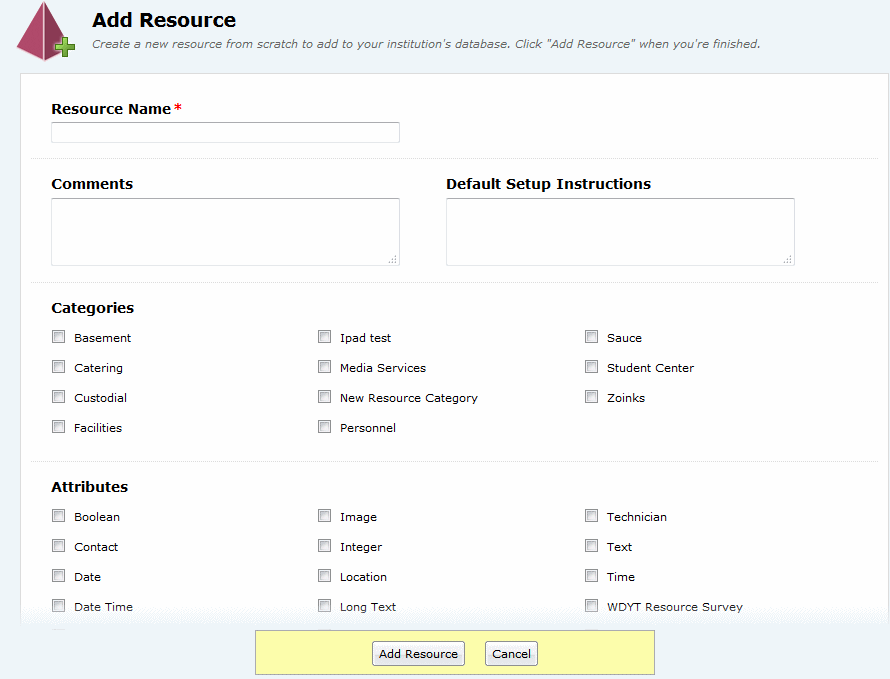Enable the Boolean attribute checkbox

(x=59, y=516)
